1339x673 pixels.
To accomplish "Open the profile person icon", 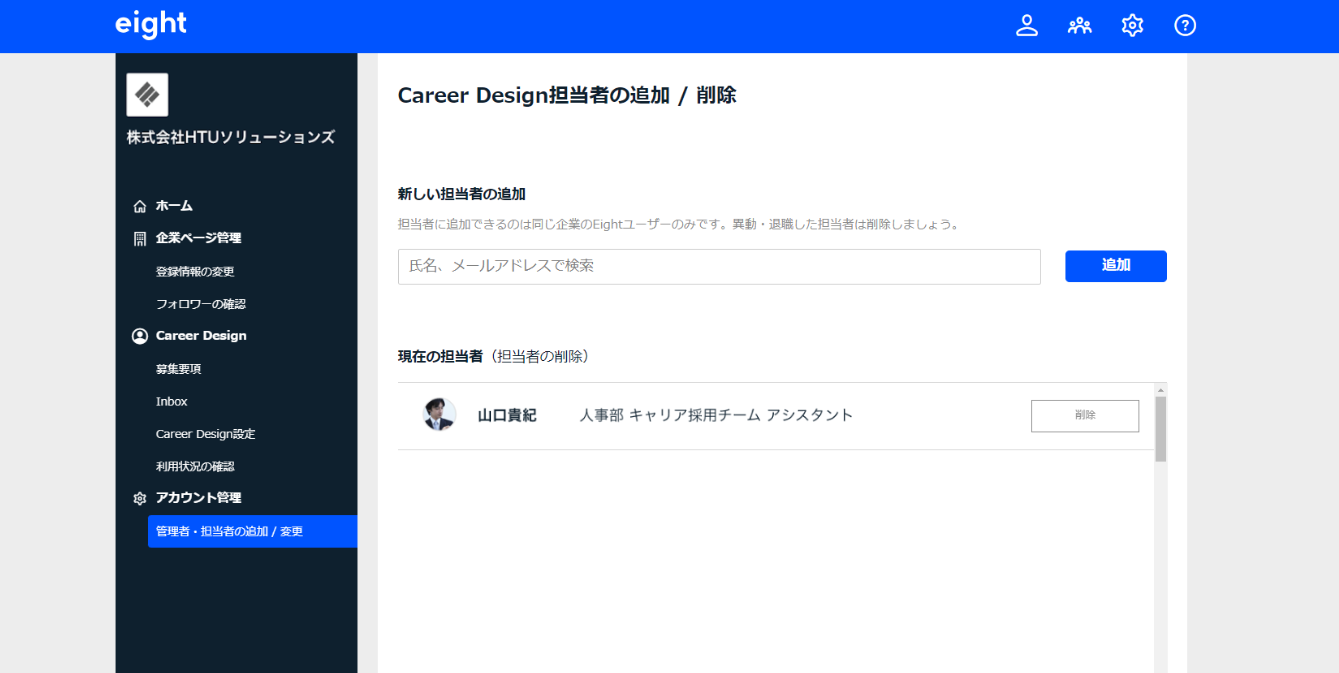I will point(1027,26).
